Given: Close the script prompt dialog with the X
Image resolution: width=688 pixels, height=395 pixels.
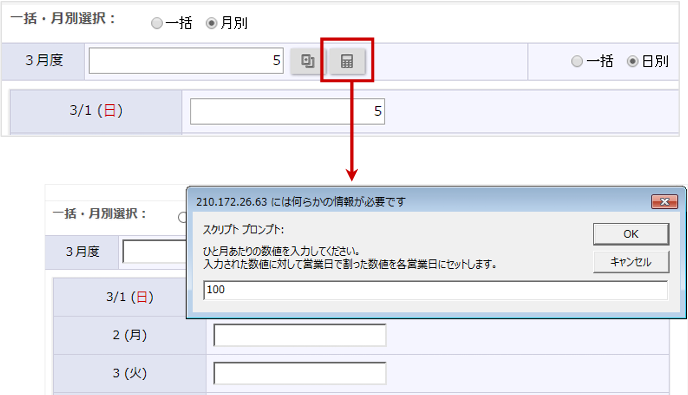Looking at the screenshot, I should pos(664,201).
